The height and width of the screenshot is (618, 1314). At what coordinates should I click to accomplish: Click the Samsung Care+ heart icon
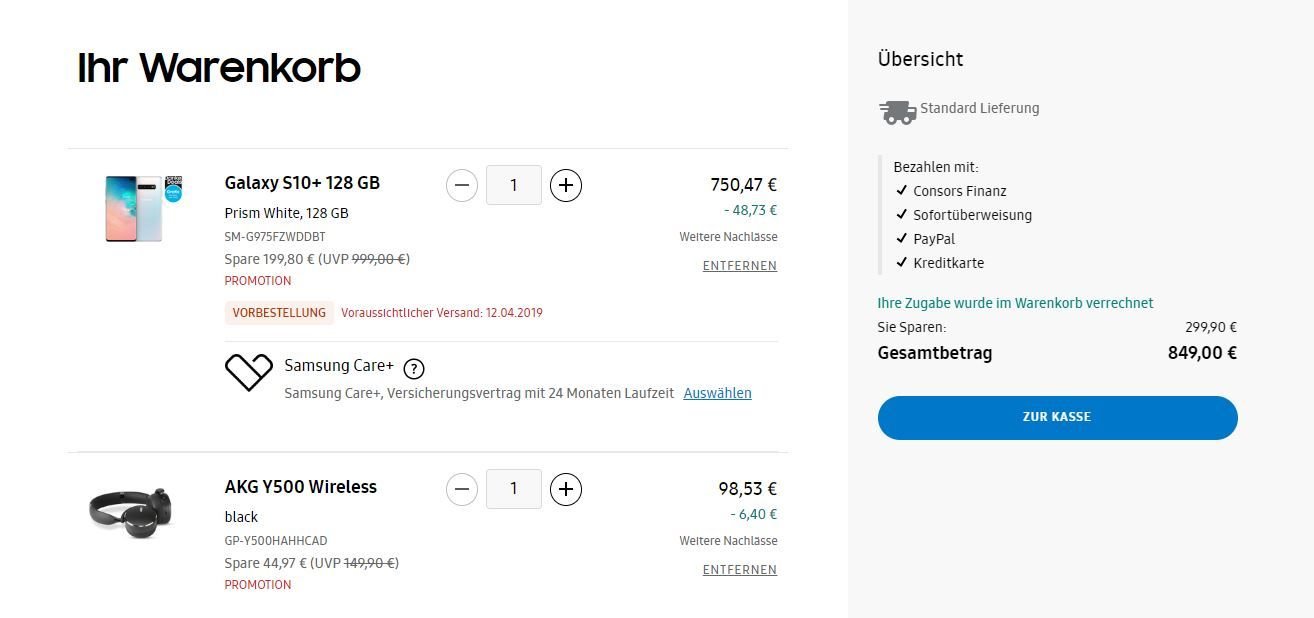(x=249, y=372)
